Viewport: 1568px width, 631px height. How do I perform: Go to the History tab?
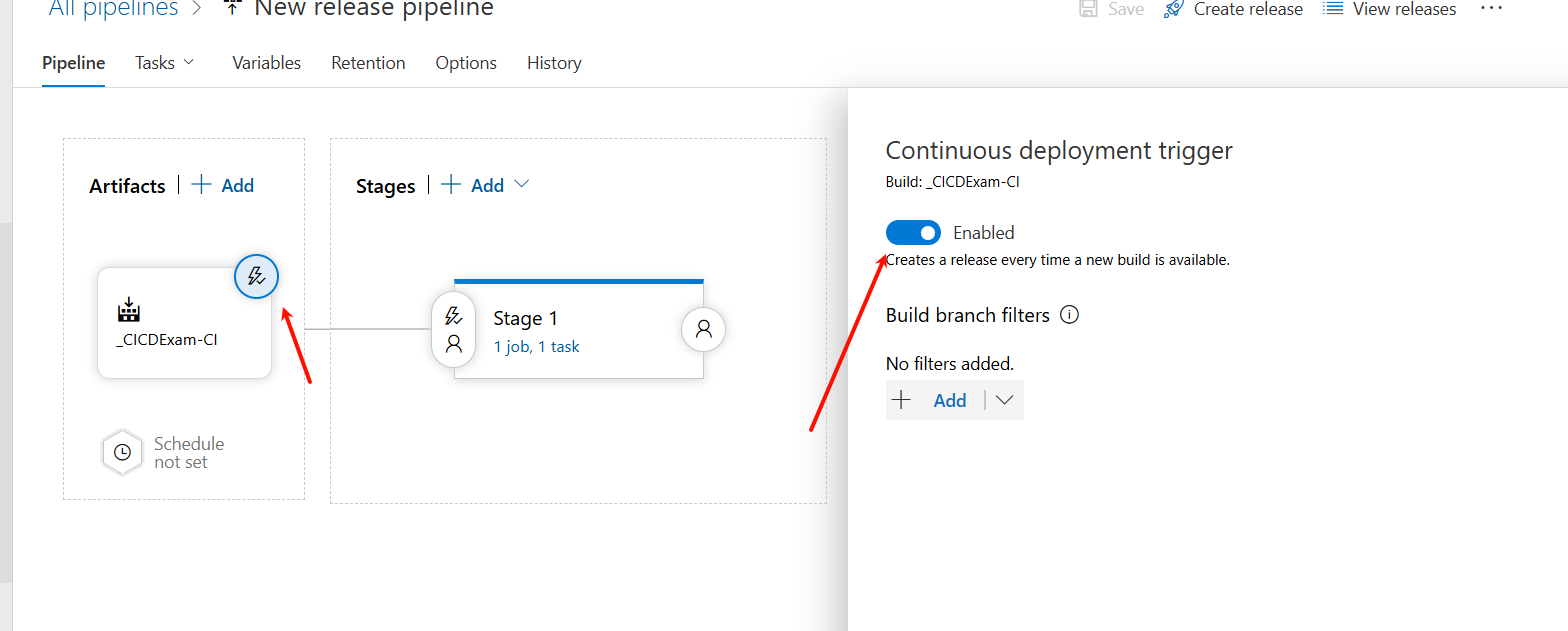[x=554, y=63]
